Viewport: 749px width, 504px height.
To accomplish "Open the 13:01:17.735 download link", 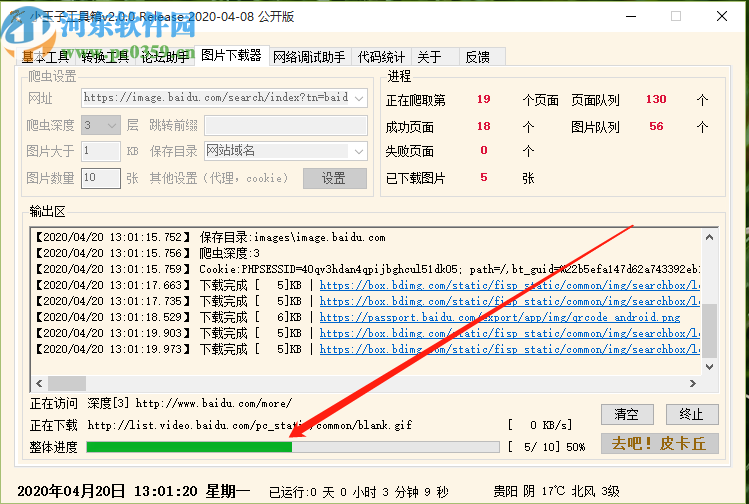I will 510,301.
